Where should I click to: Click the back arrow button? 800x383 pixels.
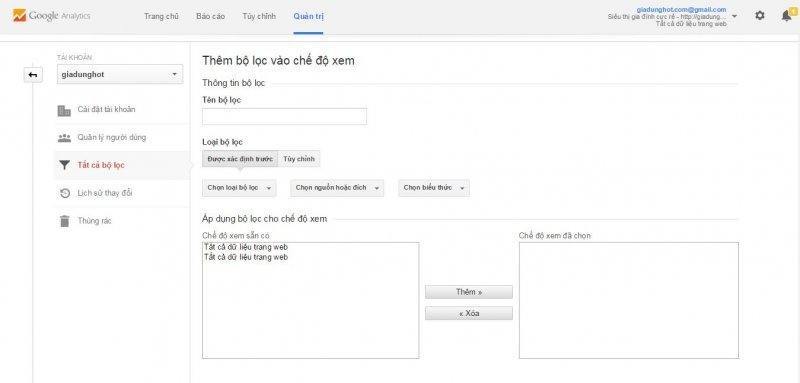pos(33,75)
